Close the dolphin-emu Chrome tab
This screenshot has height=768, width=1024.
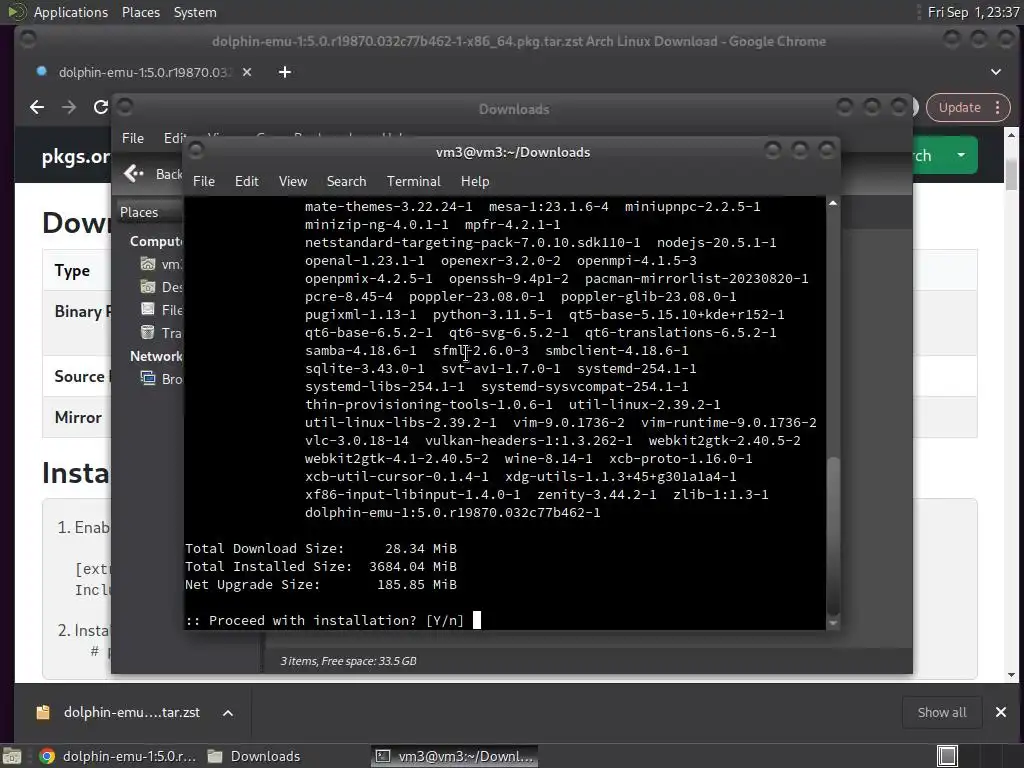coord(247,72)
